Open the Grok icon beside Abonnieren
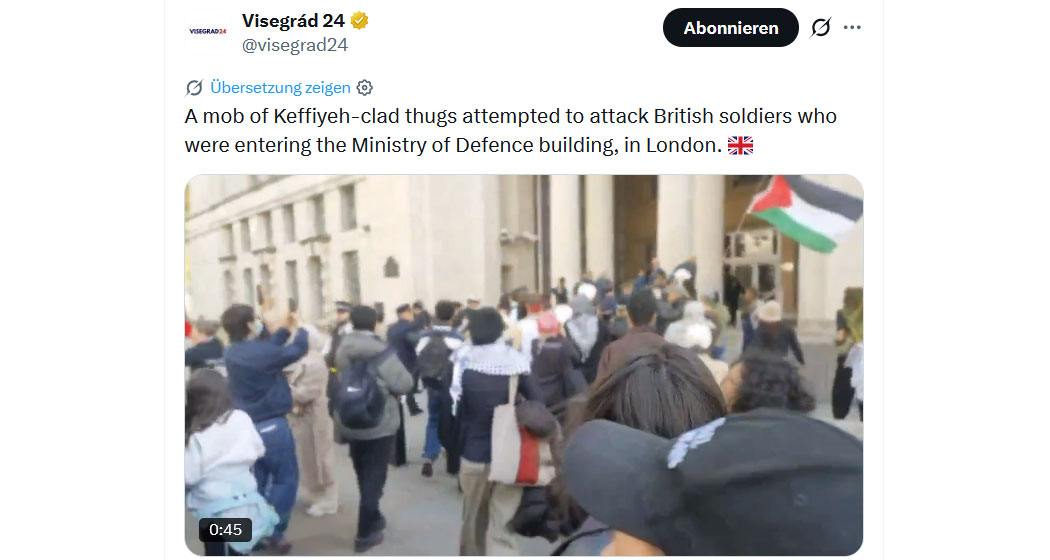1050x560 pixels. 820,27
